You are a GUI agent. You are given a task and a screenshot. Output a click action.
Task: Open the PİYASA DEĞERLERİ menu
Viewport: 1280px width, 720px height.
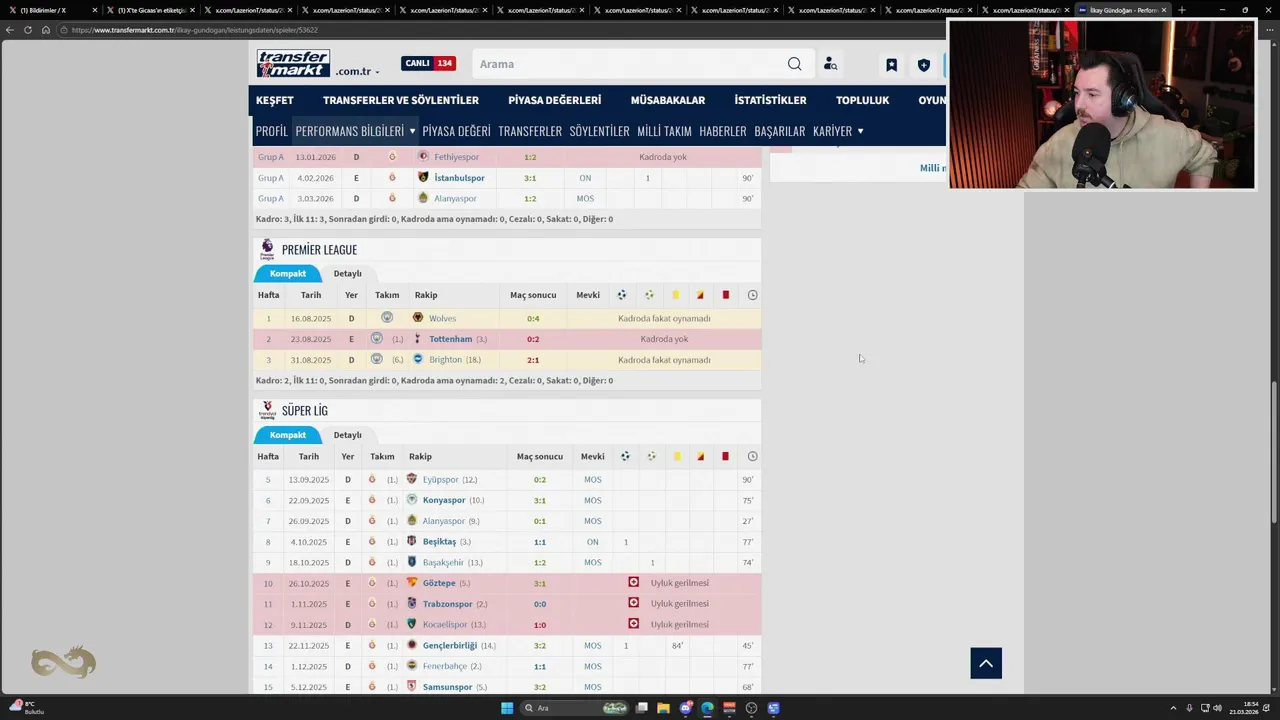click(554, 100)
